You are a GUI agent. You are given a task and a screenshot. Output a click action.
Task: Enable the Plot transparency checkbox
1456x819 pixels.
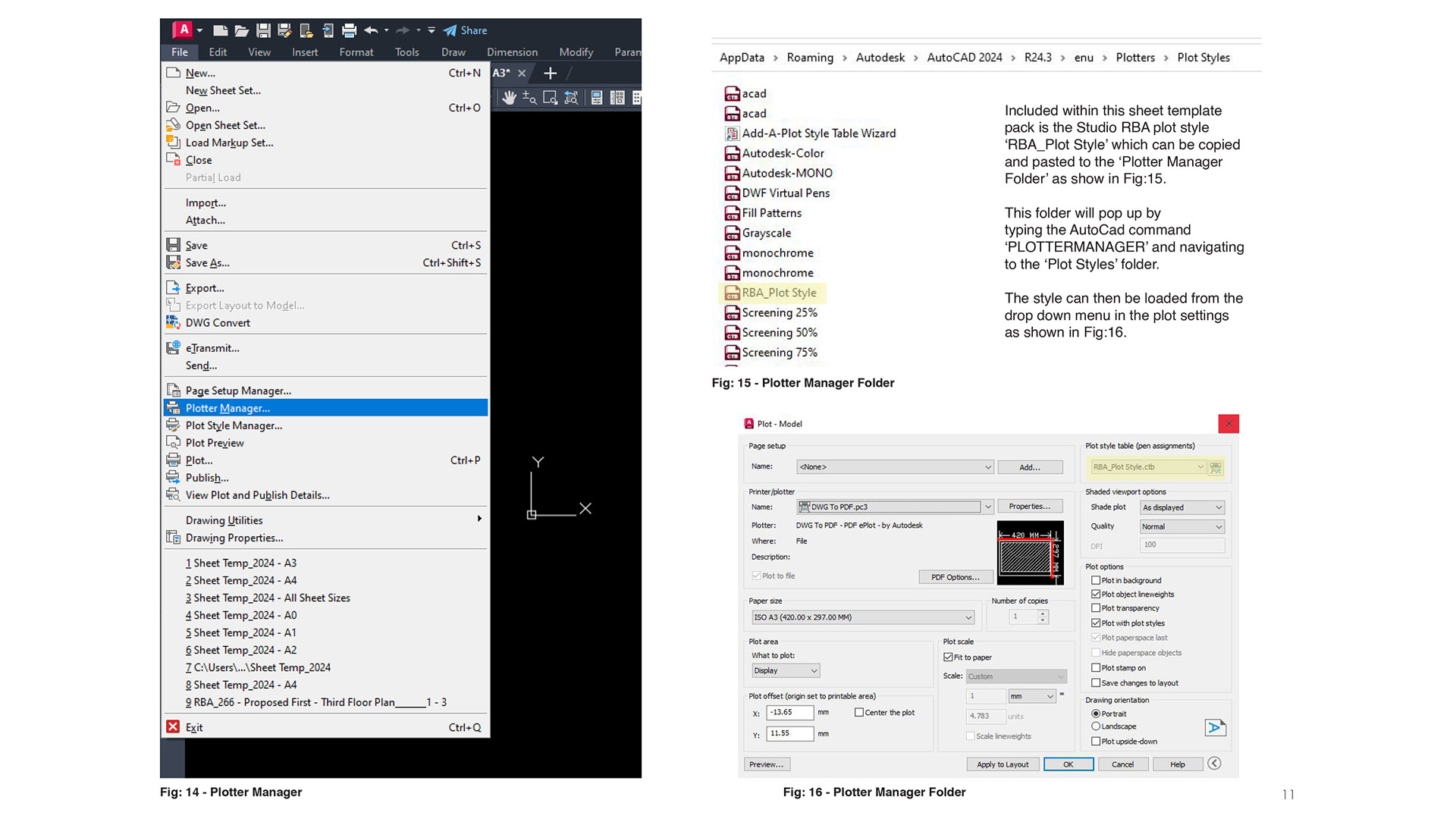(x=1097, y=608)
